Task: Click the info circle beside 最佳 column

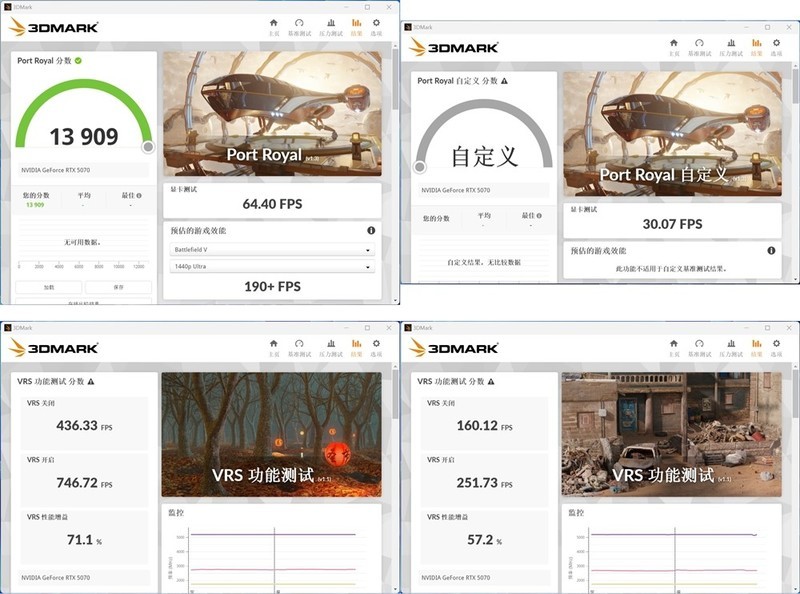Action: tap(139, 194)
